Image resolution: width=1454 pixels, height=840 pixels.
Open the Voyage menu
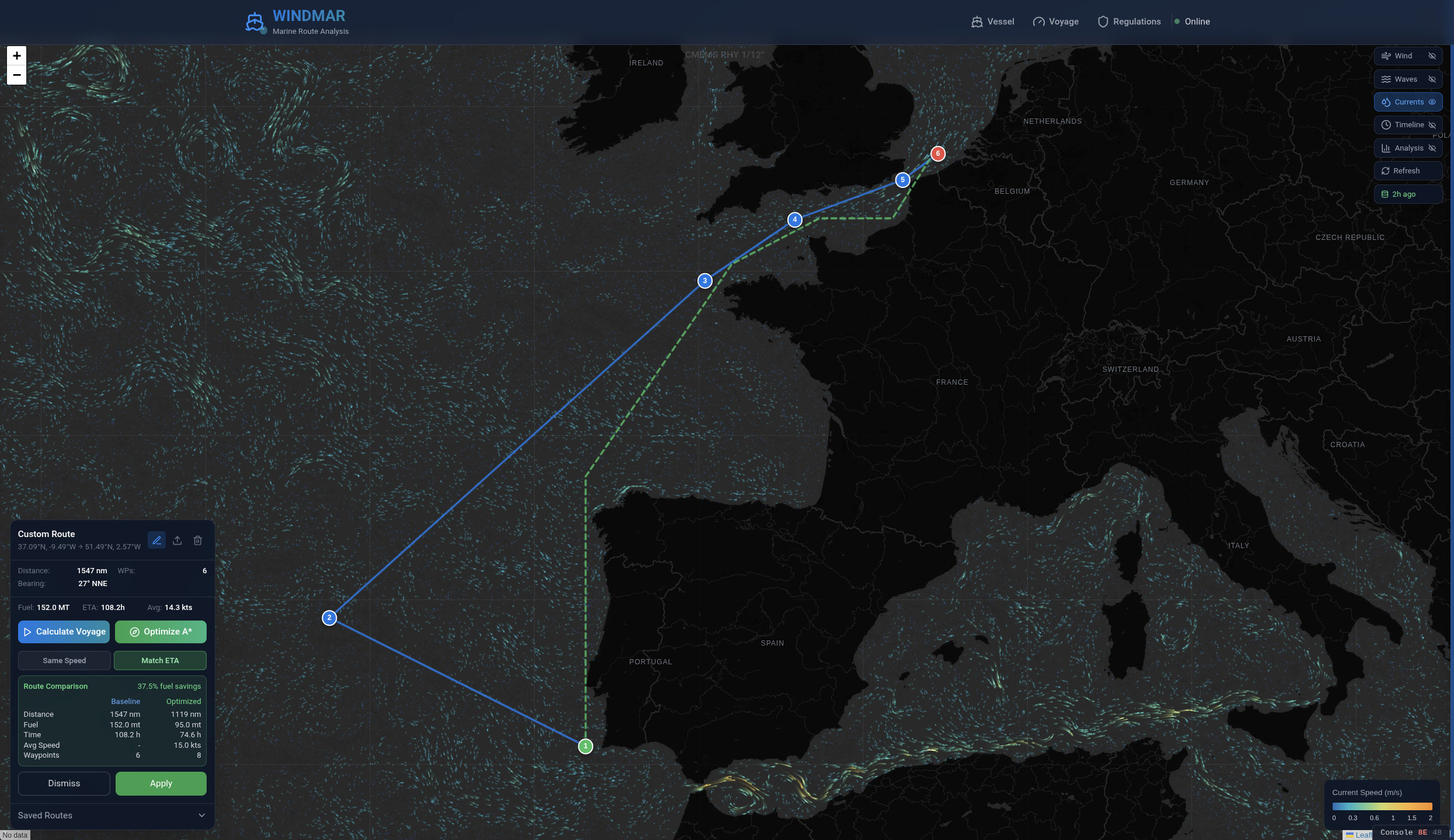tap(1056, 21)
